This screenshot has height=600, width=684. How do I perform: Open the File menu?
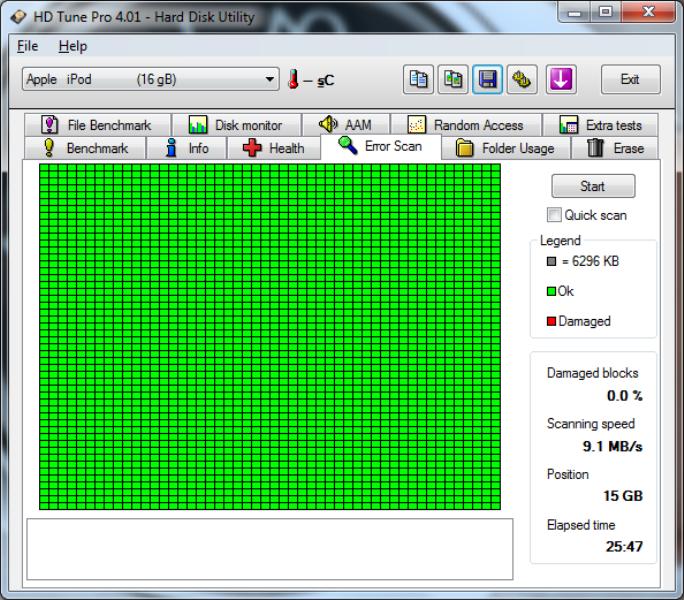(x=27, y=46)
